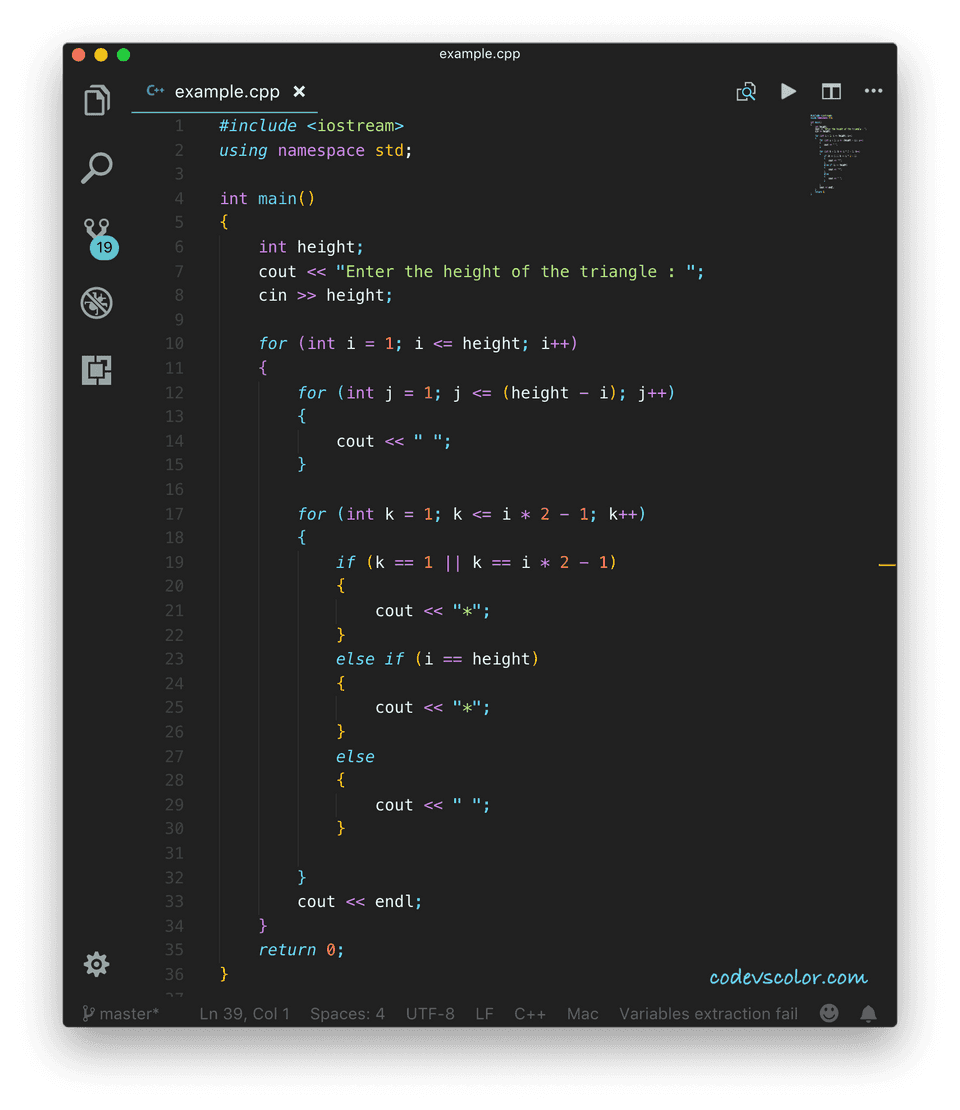The width and height of the screenshot is (960, 1110).
Task: Click the master* git branch indicator
Action: point(121,1013)
